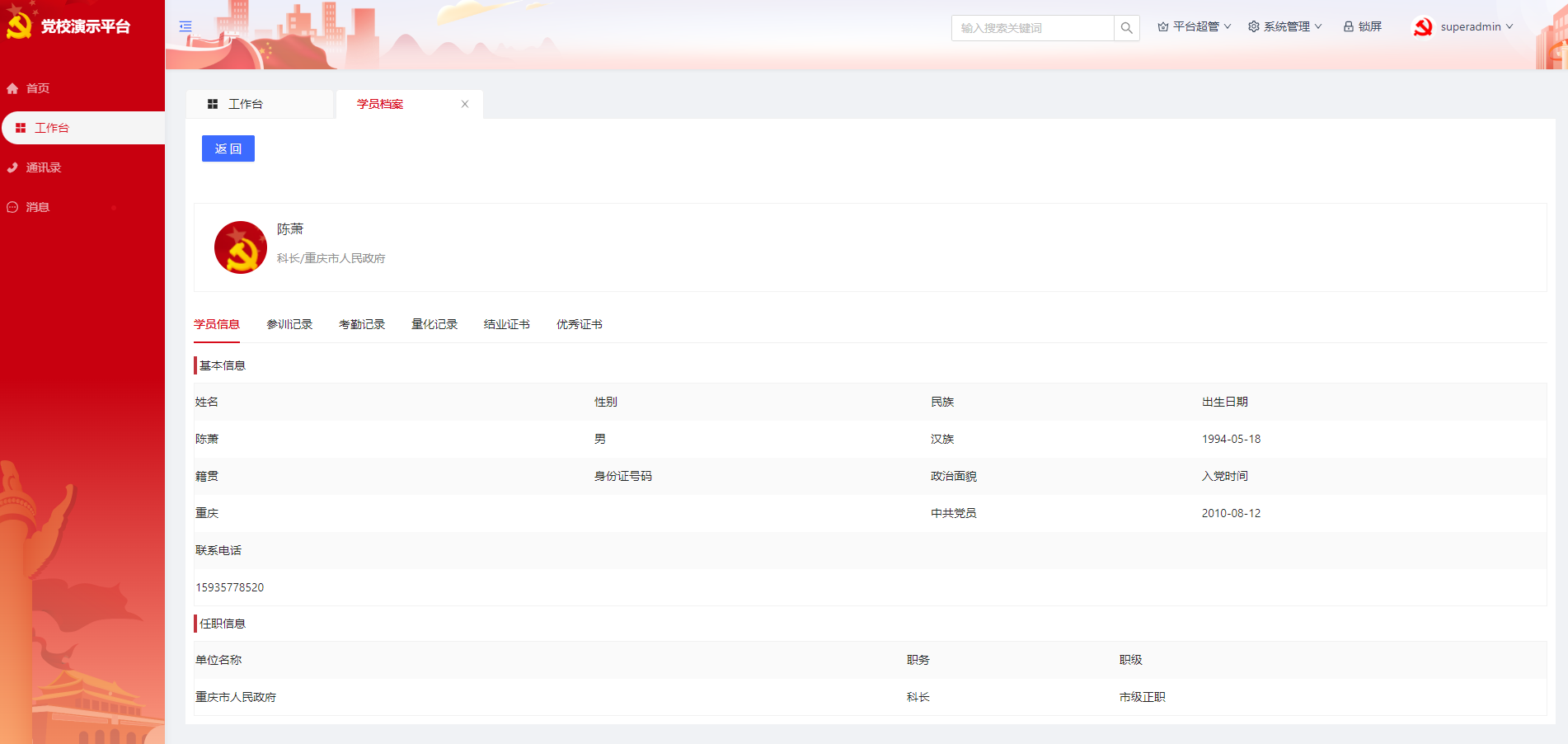Select the 优秀证书 tab

[x=580, y=324]
